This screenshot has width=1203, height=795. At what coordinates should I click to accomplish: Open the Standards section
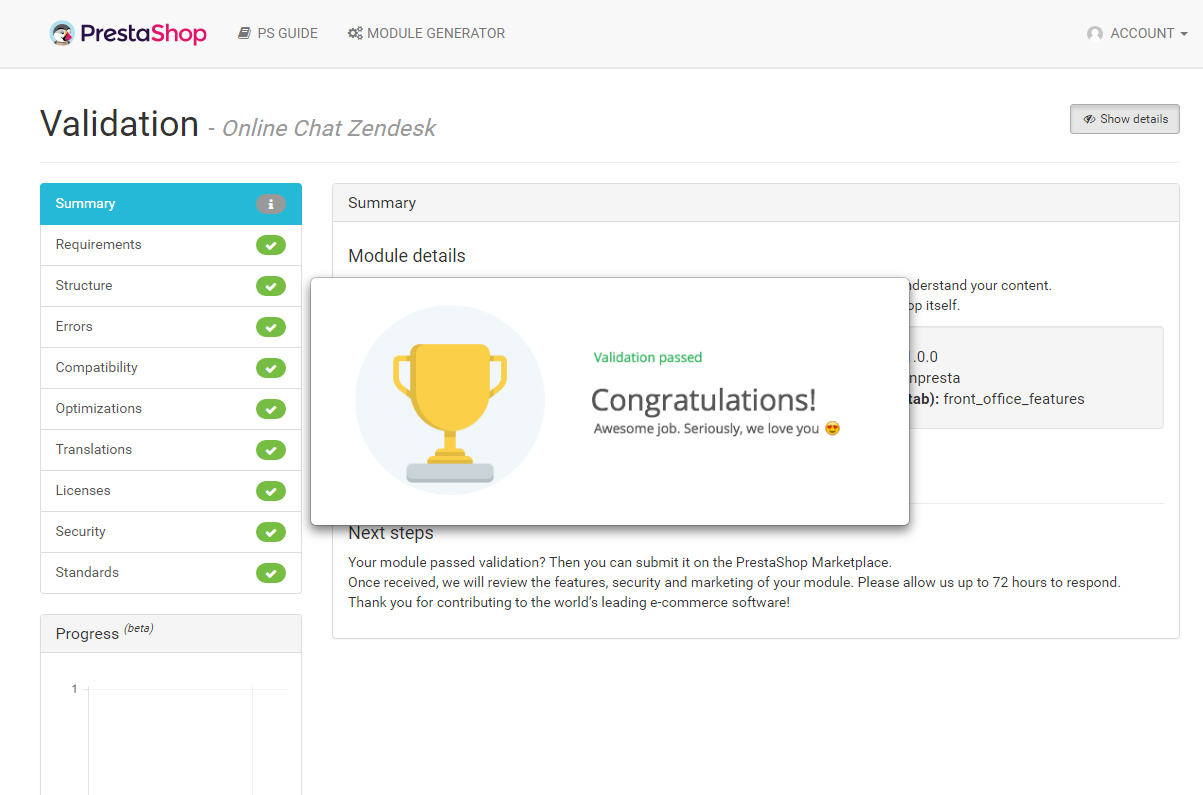(171, 573)
